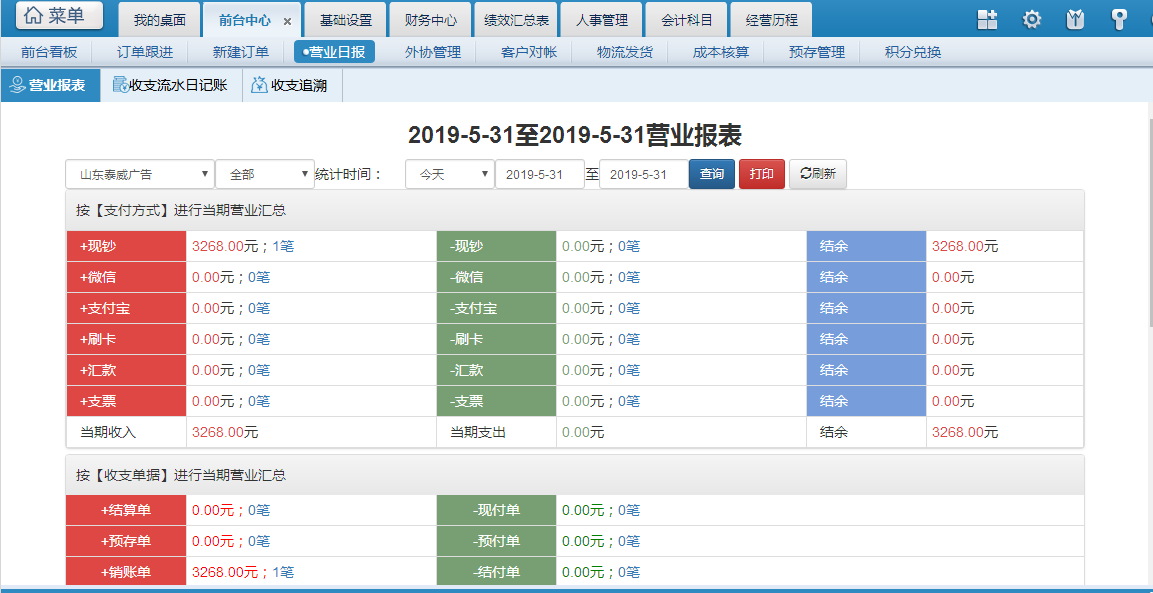1153x593 pixels.
Task: Click the end date field after 至
Action: pos(643,174)
